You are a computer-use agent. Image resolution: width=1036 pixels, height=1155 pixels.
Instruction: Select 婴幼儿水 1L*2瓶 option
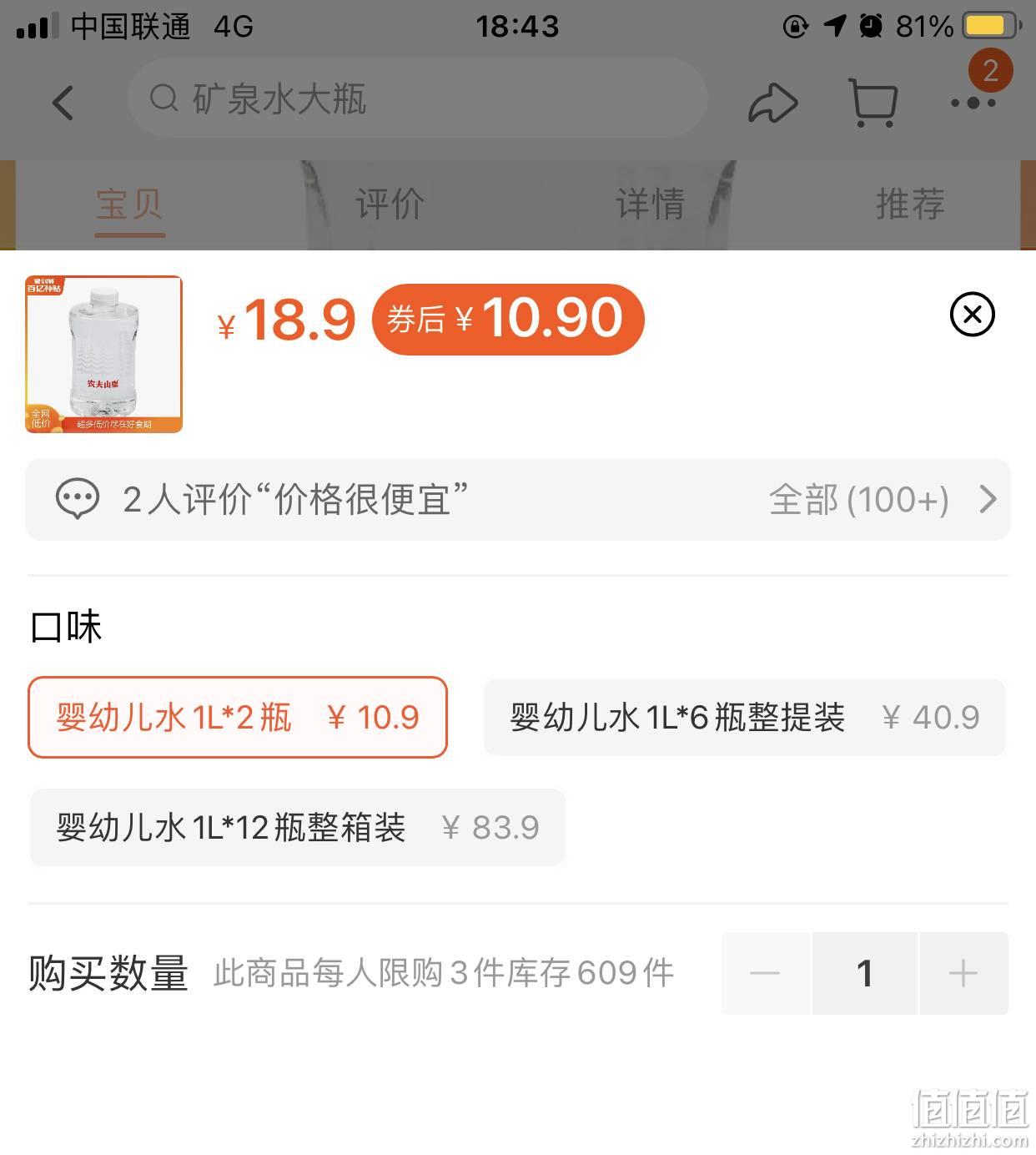pos(238,718)
